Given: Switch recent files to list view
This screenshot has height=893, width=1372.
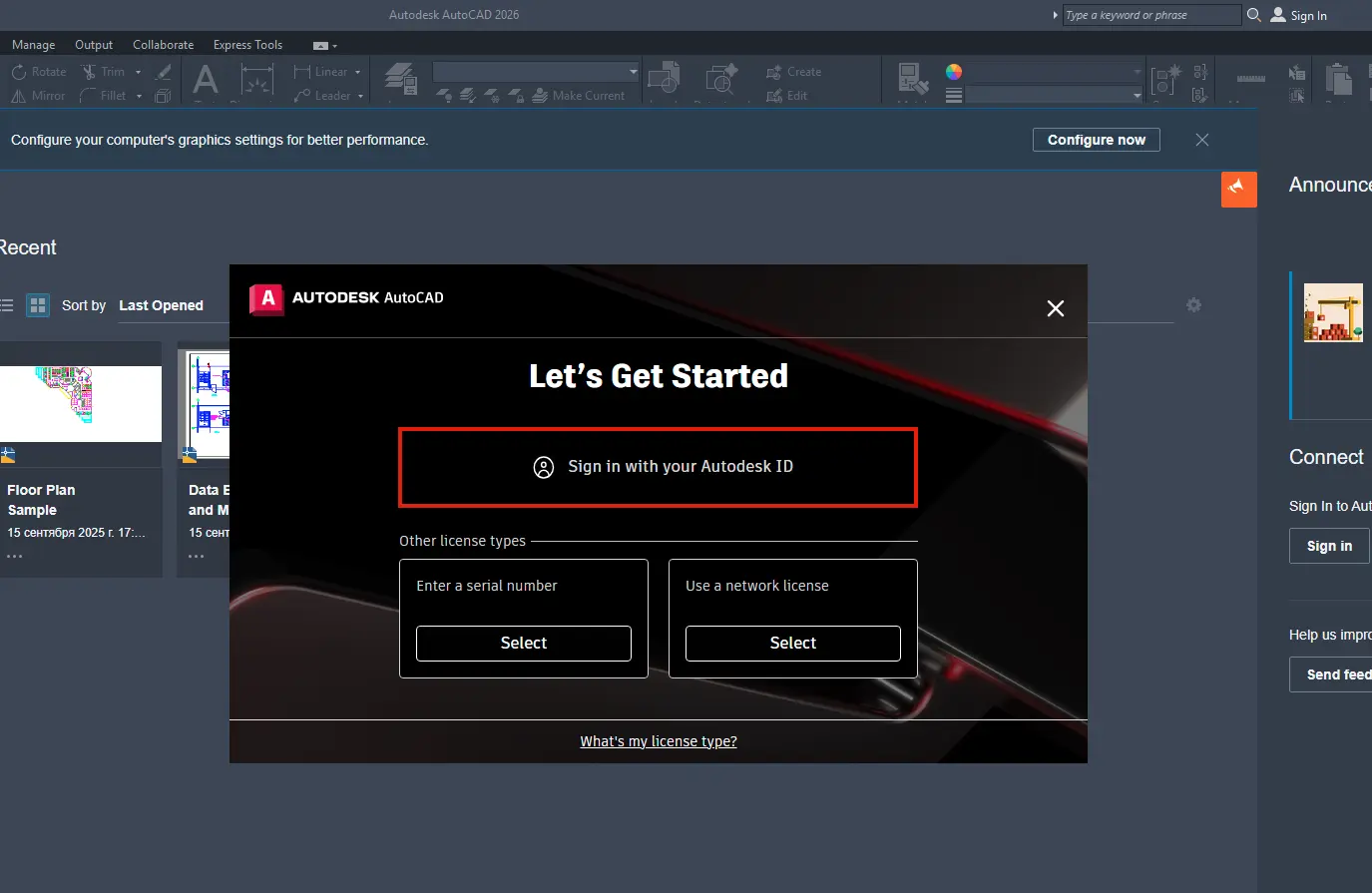Looking at the screenshot, I should point(7,305).
